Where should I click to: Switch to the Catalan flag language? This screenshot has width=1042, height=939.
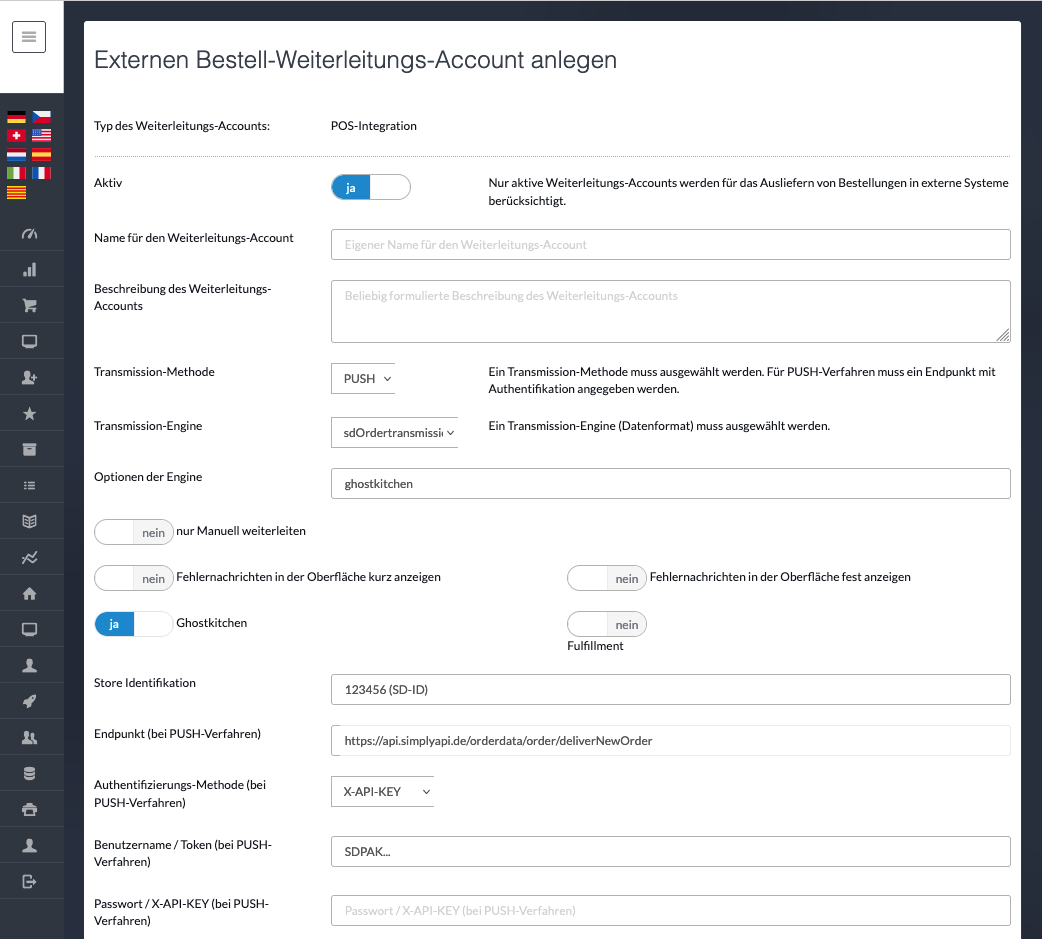click(17, 193)
